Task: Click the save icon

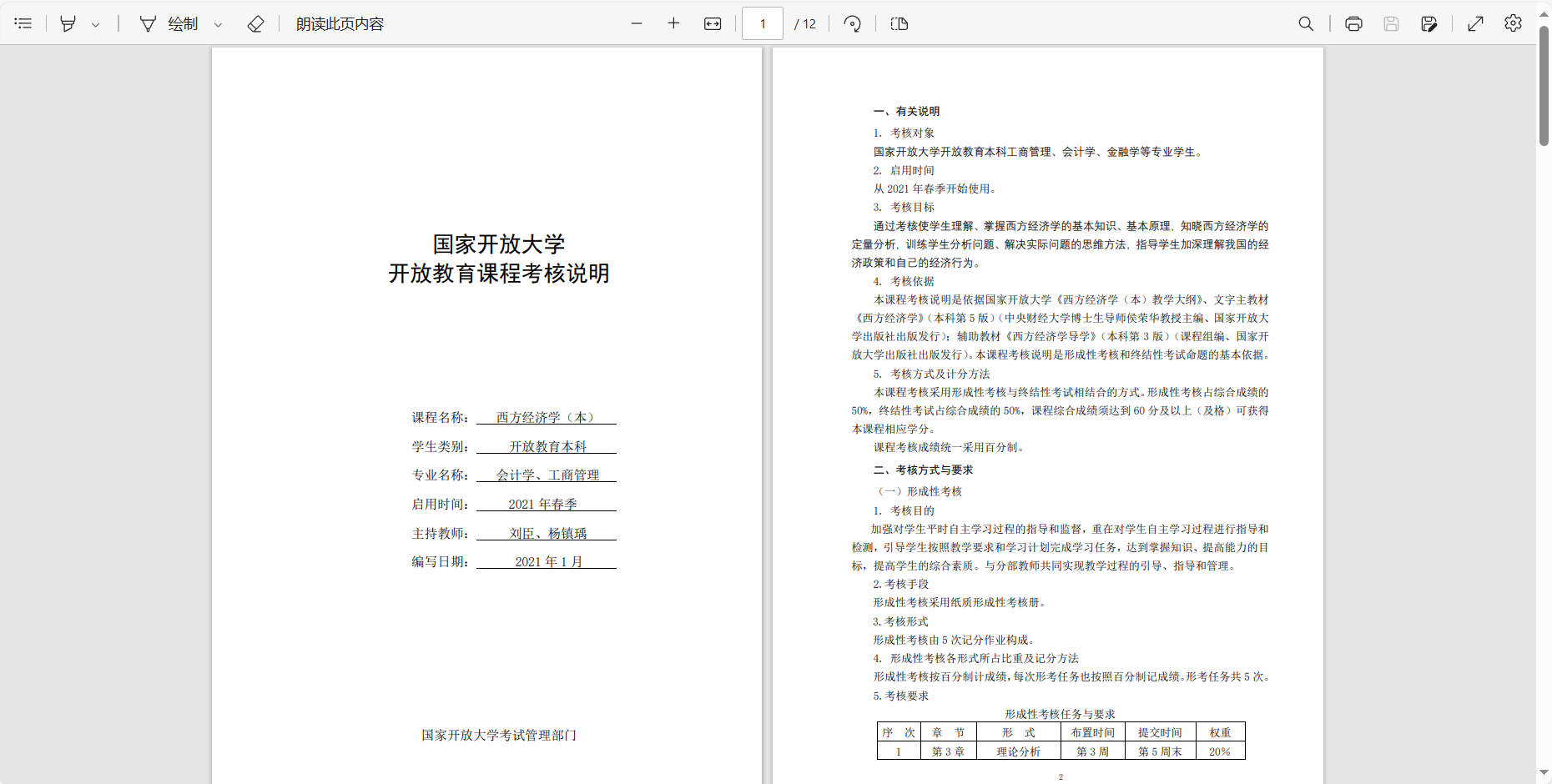Action: pyautogui.click(x=1391, y=23)
